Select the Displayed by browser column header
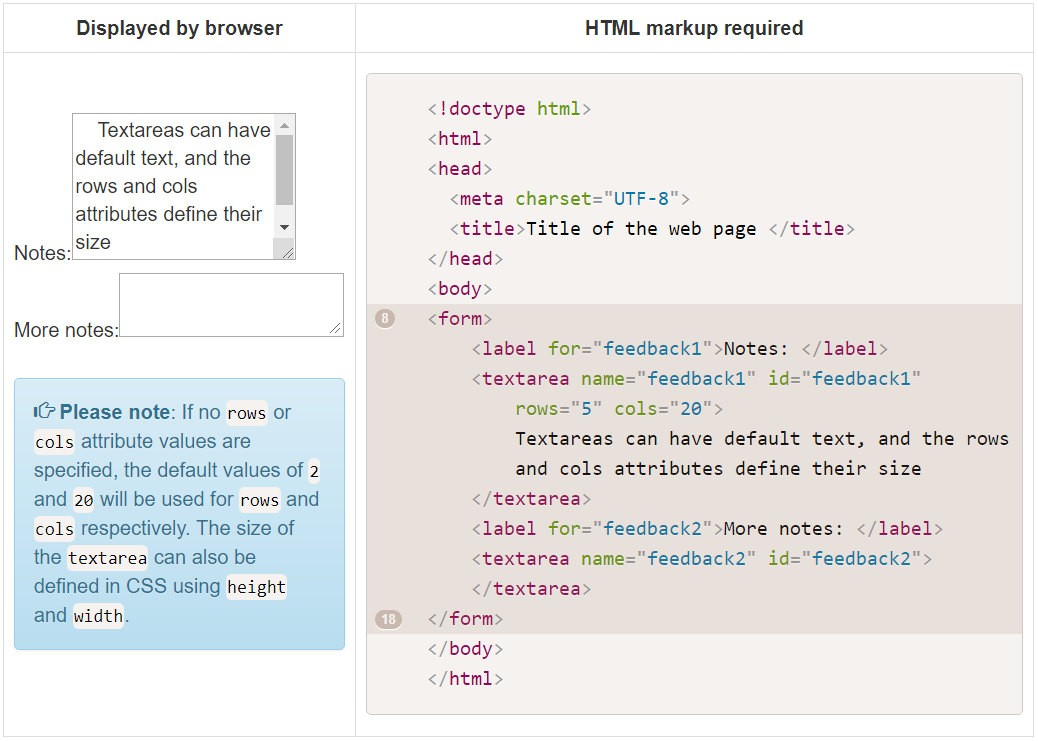The height and width of the screenshot is (741, 1038). (179, 27)
